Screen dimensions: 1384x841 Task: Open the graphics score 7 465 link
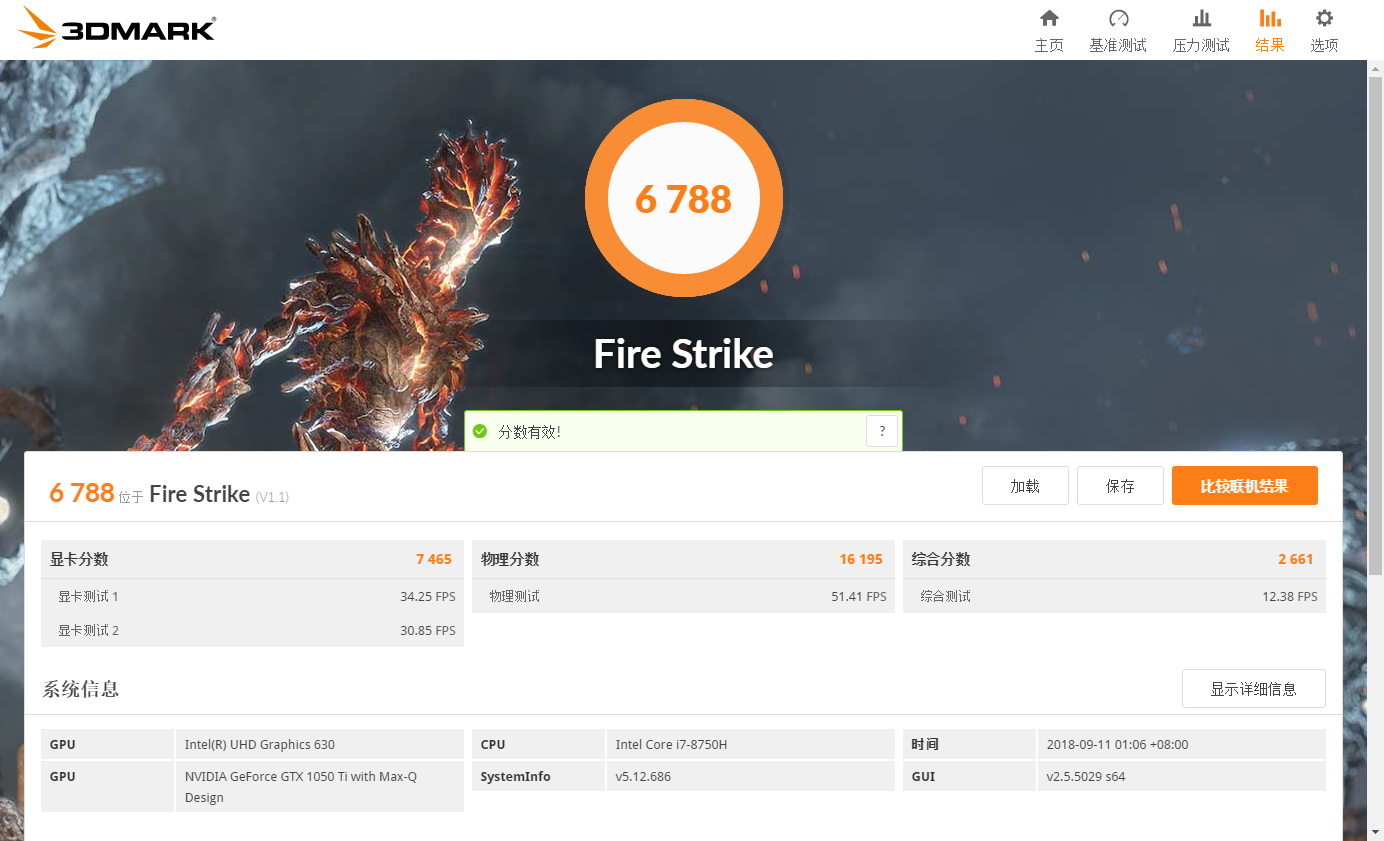click(x=433, y=559)
